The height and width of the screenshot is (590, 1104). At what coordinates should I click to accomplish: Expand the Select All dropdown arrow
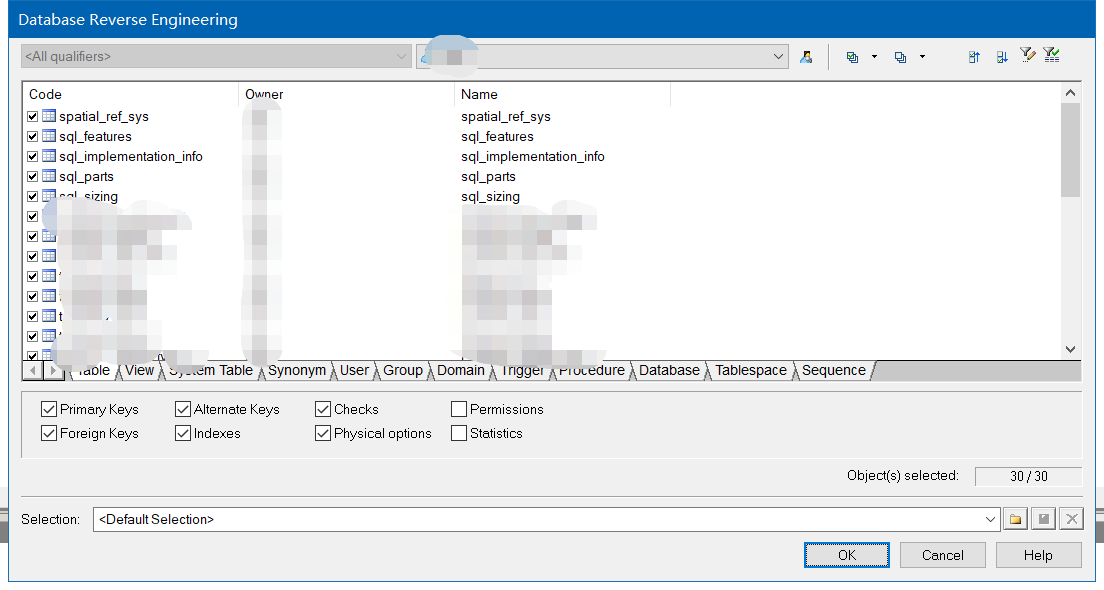click(874, 56)
